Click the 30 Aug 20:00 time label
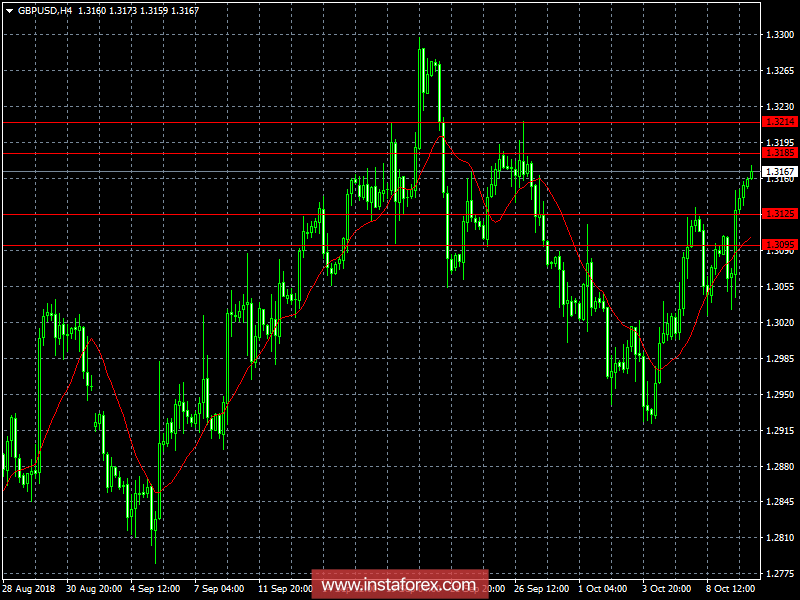Screen dimensions: 800x600 point(94,589)
